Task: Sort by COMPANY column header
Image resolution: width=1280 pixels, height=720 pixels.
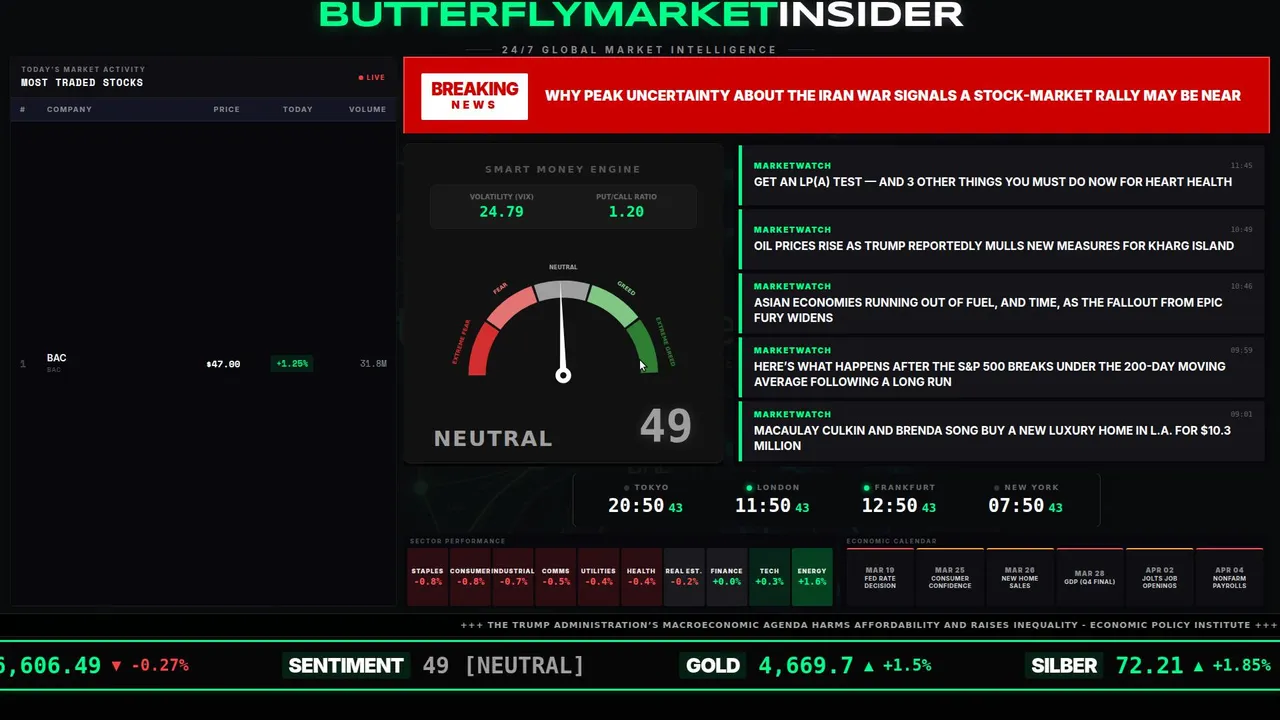Action: pos(69,109)
